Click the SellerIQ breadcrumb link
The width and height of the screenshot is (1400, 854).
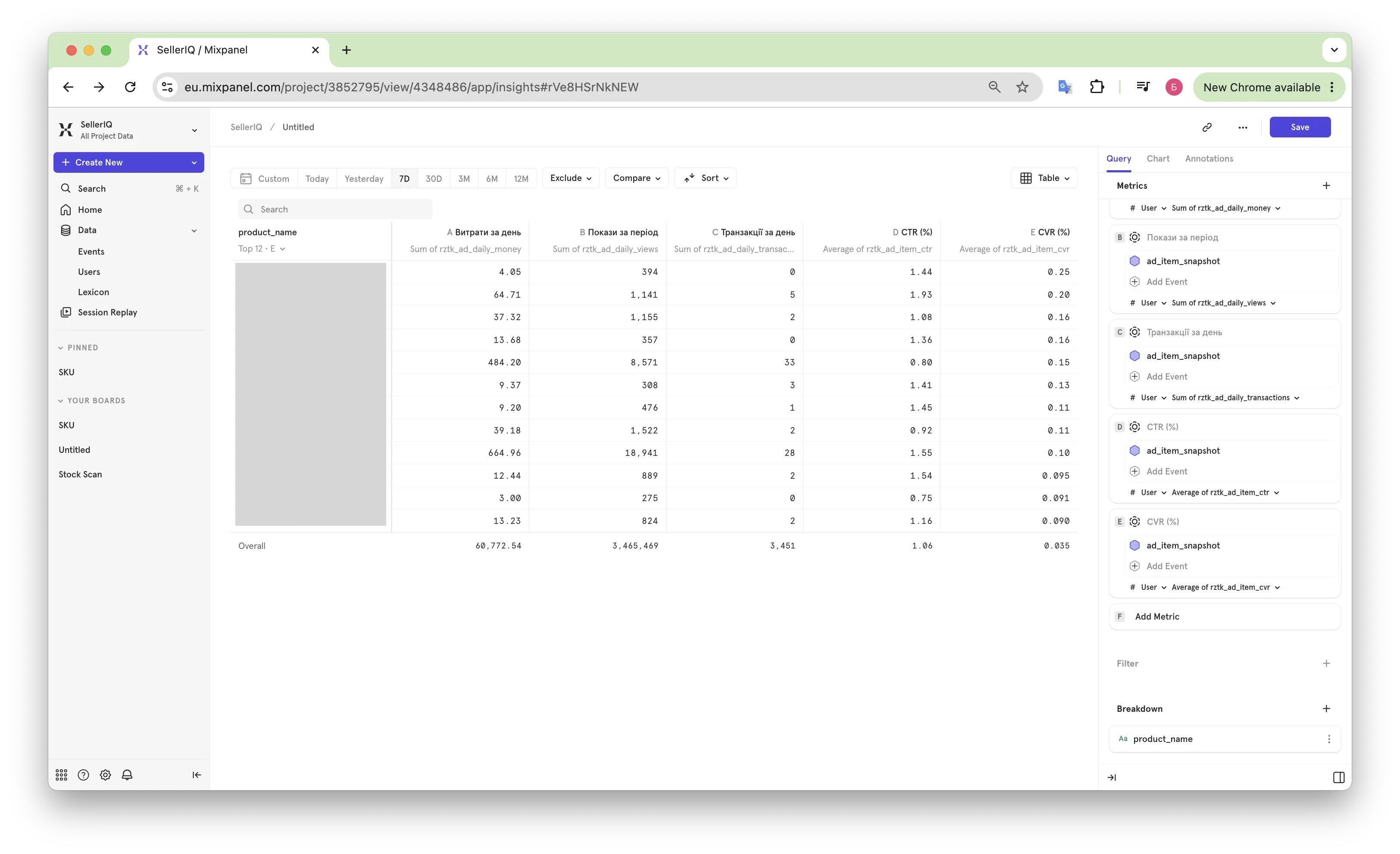[x=246, y=127]
